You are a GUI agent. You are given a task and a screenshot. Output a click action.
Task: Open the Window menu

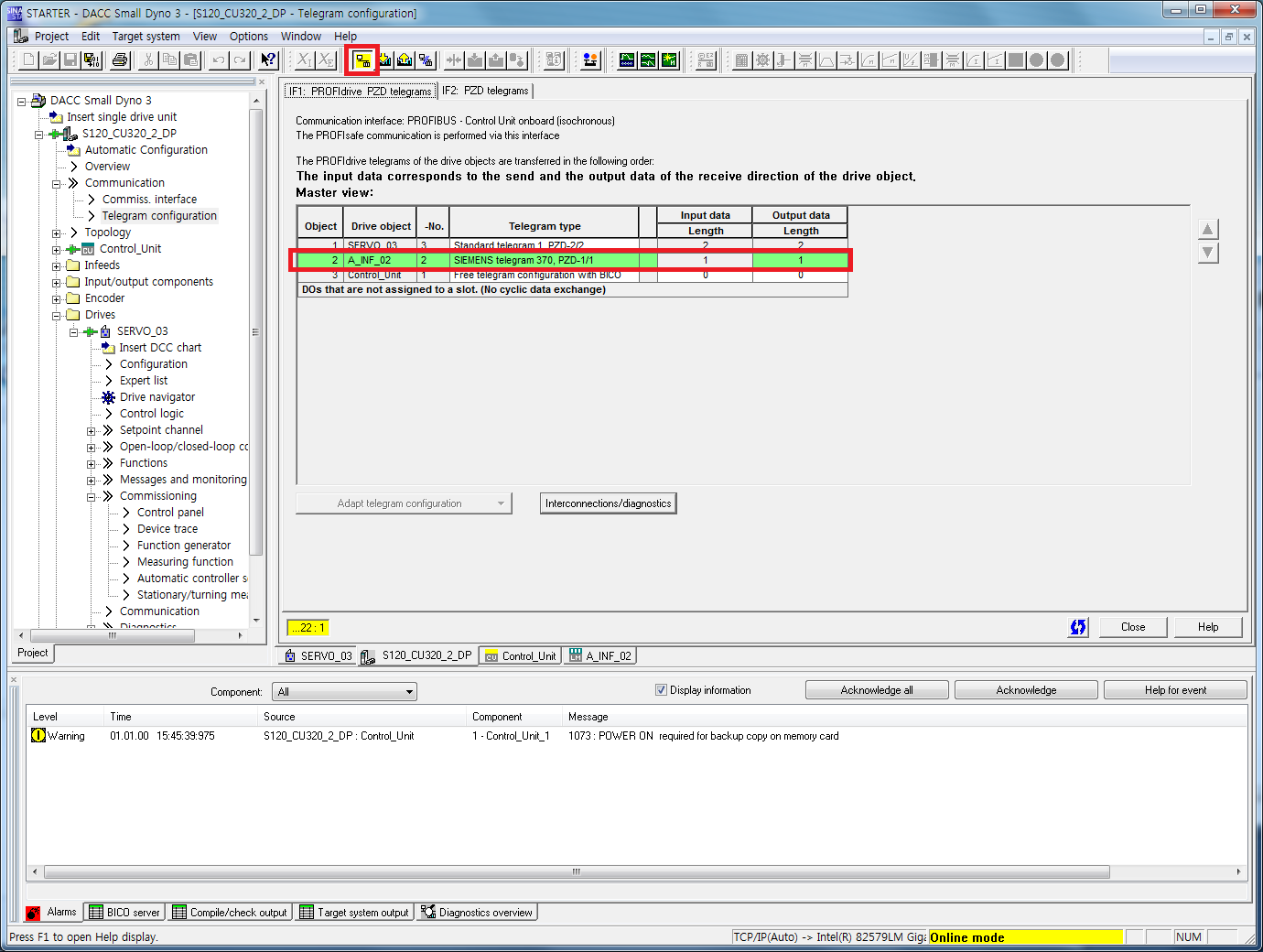(301, 37)
